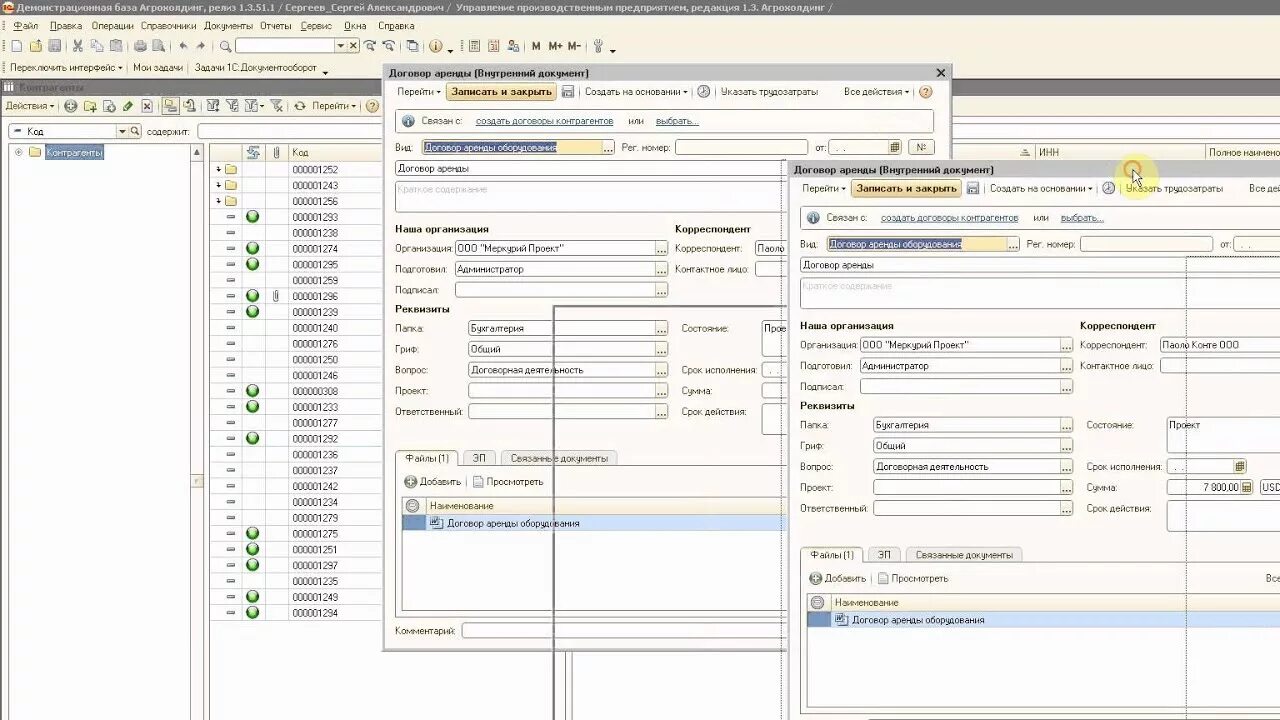1280x720 pixels.
Task: Click the Redo arrow icon
Action: pos(201,46)
